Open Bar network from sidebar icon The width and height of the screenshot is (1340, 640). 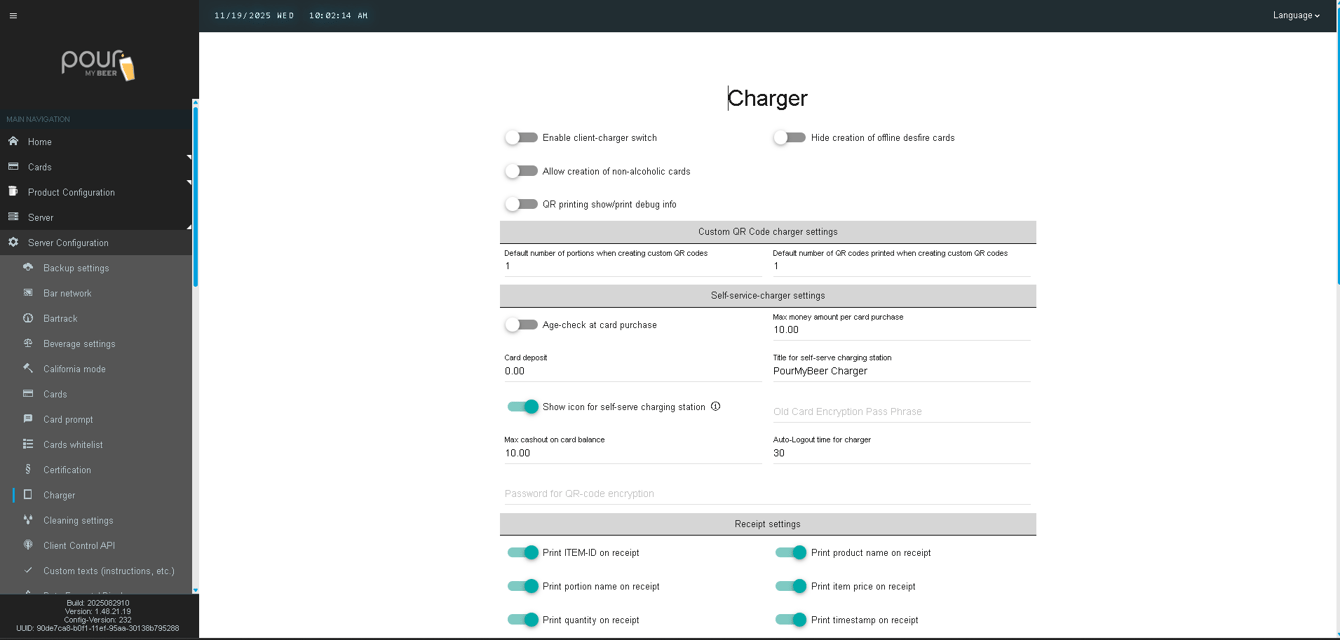click(28, 293)
